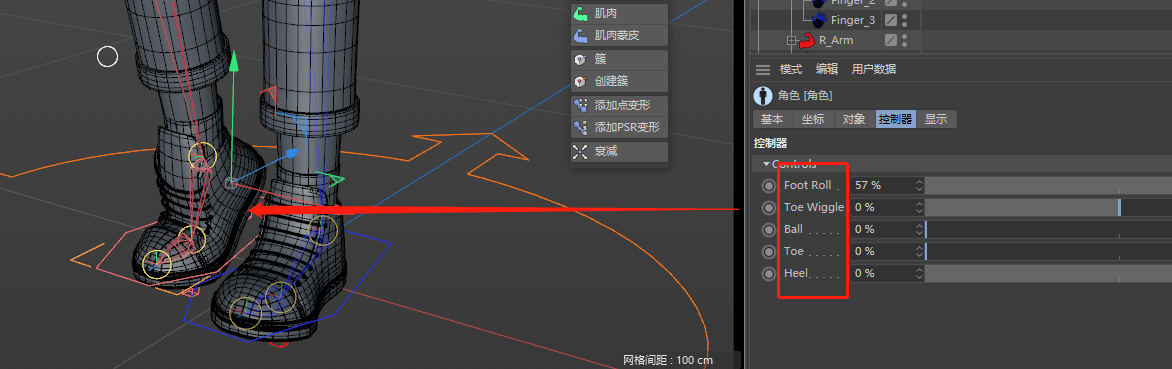Click the green muscle icon beside 肌肉
This screenshot has height=369, width=1172.
tap(580, 13)
